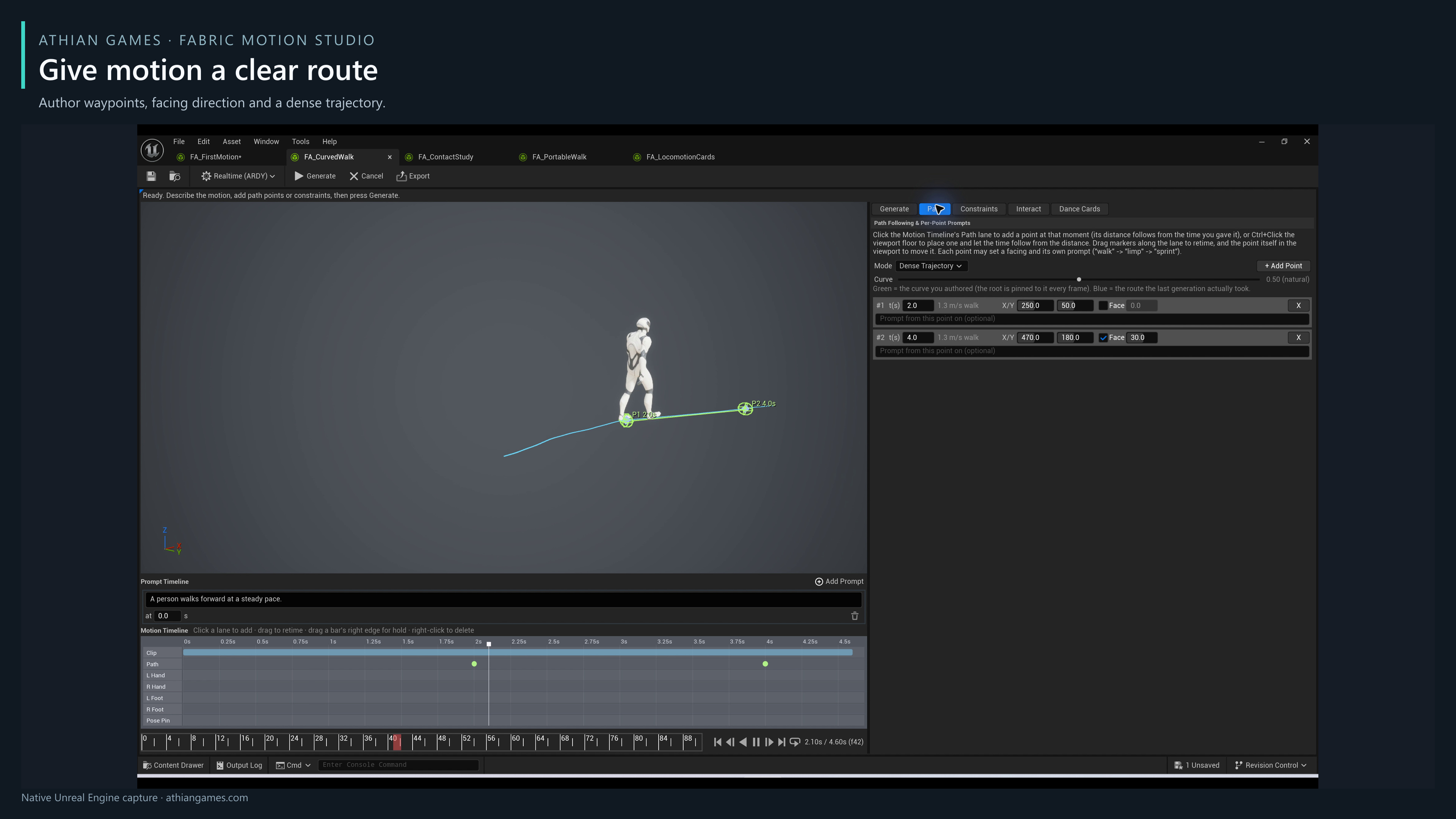Jump to the first frame

pos(718,742)
